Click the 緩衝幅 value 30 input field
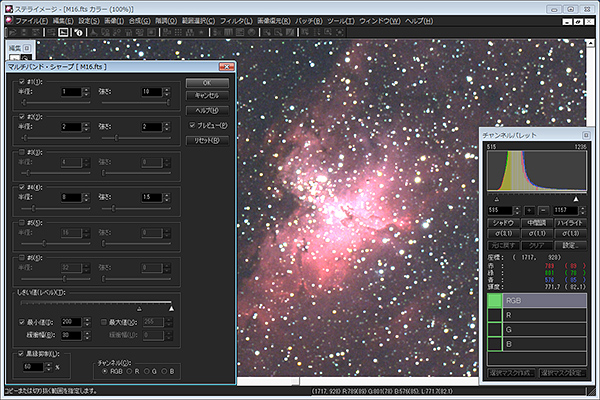The height and width of the screenshot is (400, 600). 72,335
